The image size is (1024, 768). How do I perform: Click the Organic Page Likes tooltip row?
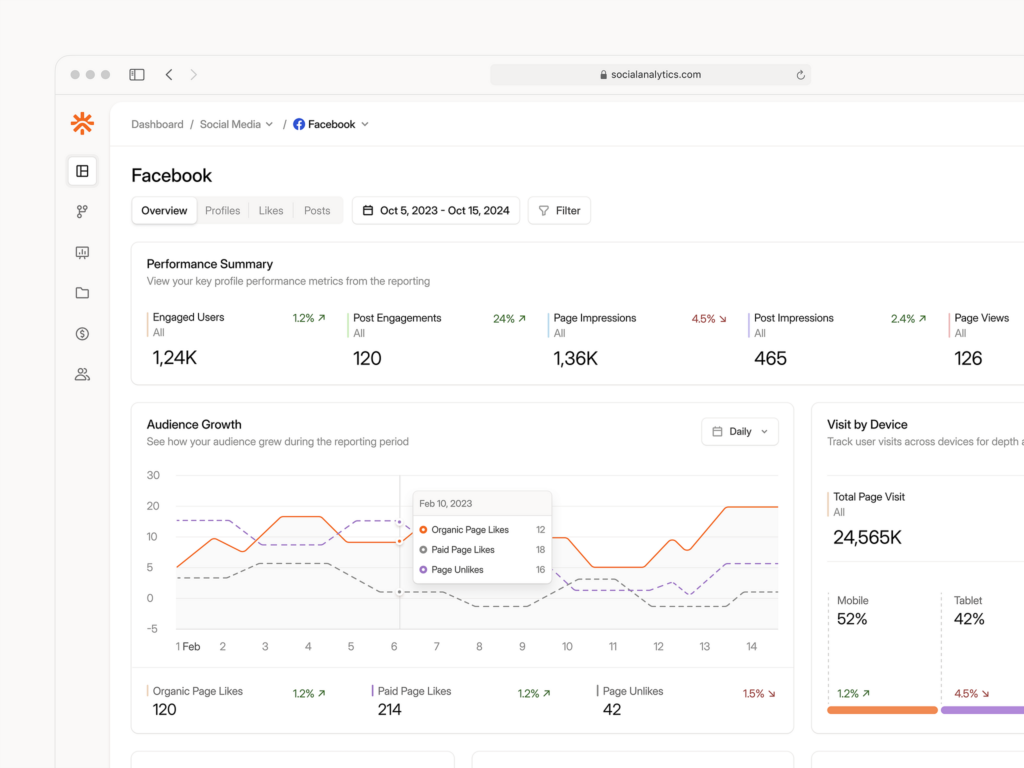(483, 530)
